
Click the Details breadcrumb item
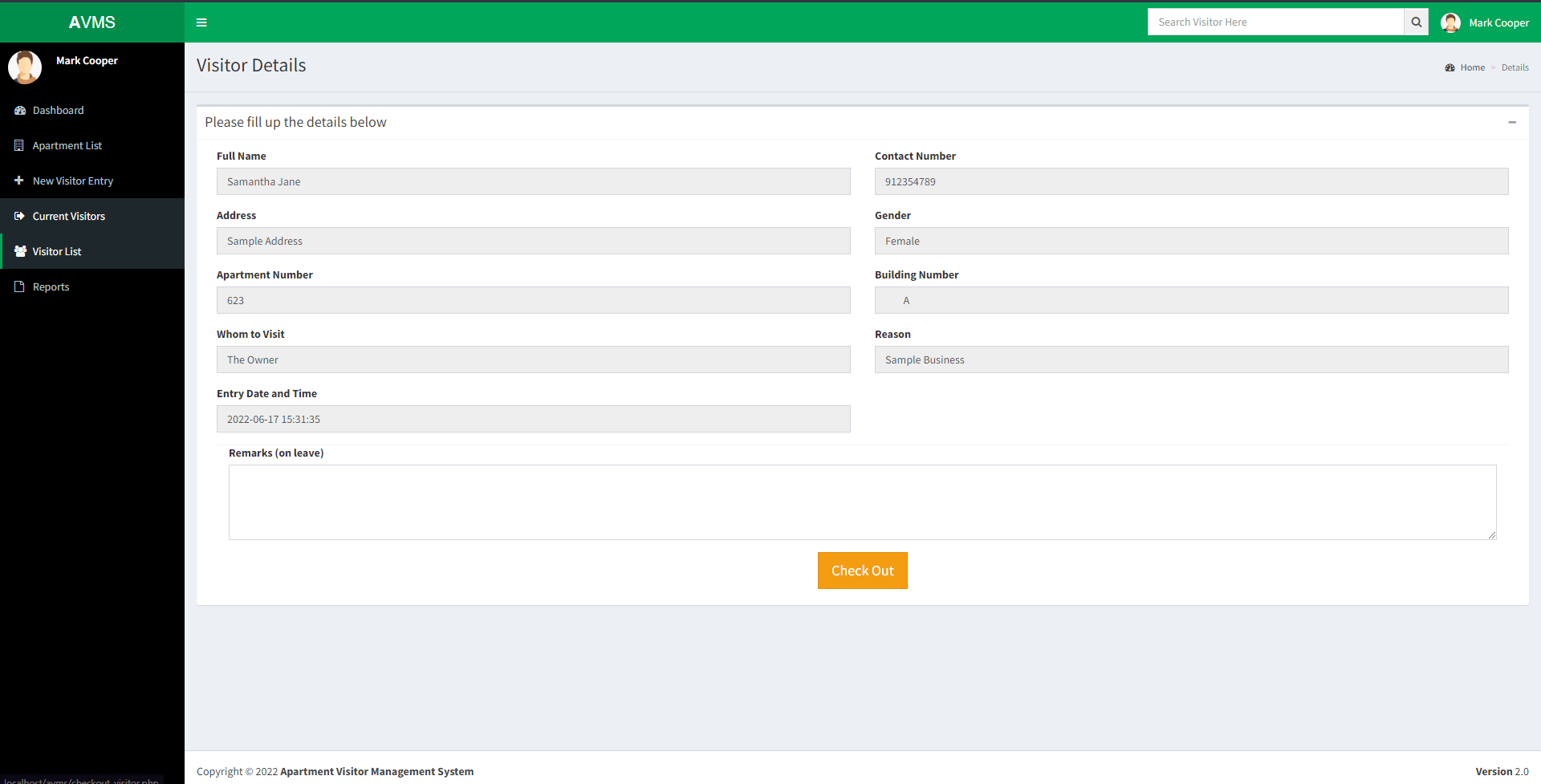point(1515,67)
